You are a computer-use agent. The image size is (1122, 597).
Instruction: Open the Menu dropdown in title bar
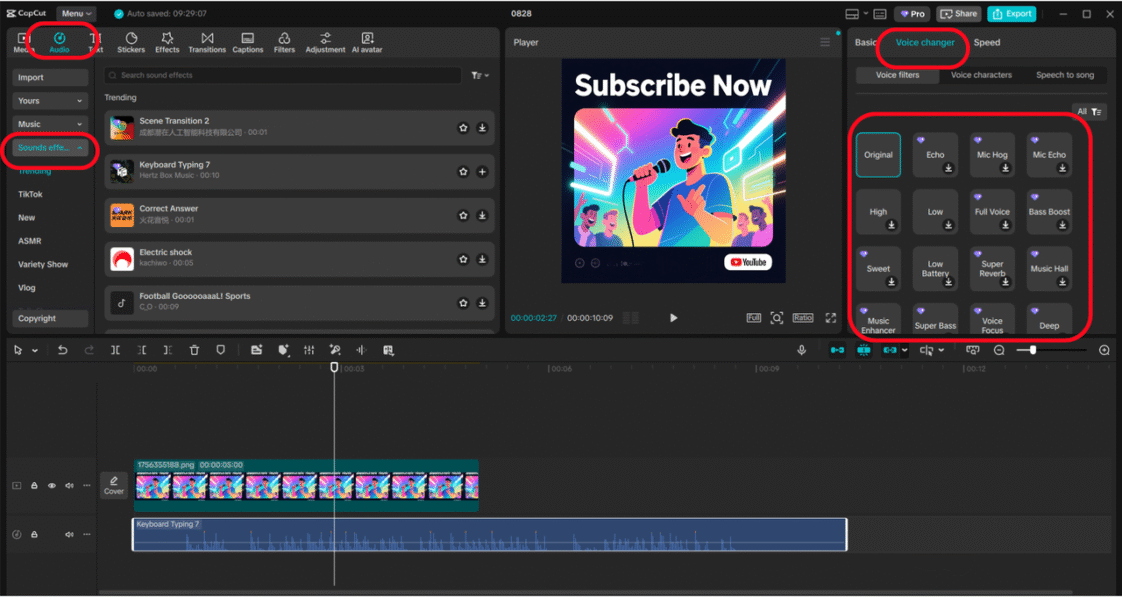[77, 14]
